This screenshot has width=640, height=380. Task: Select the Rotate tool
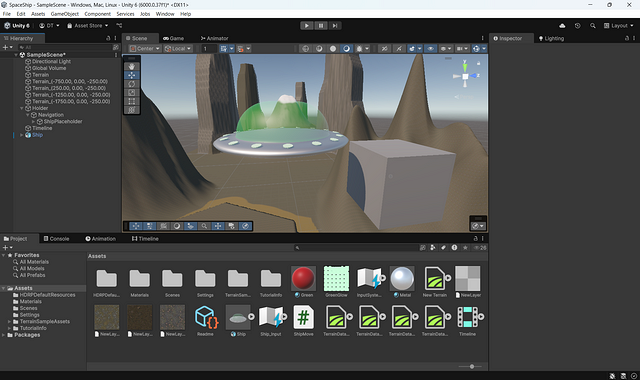tap(131, 84)
